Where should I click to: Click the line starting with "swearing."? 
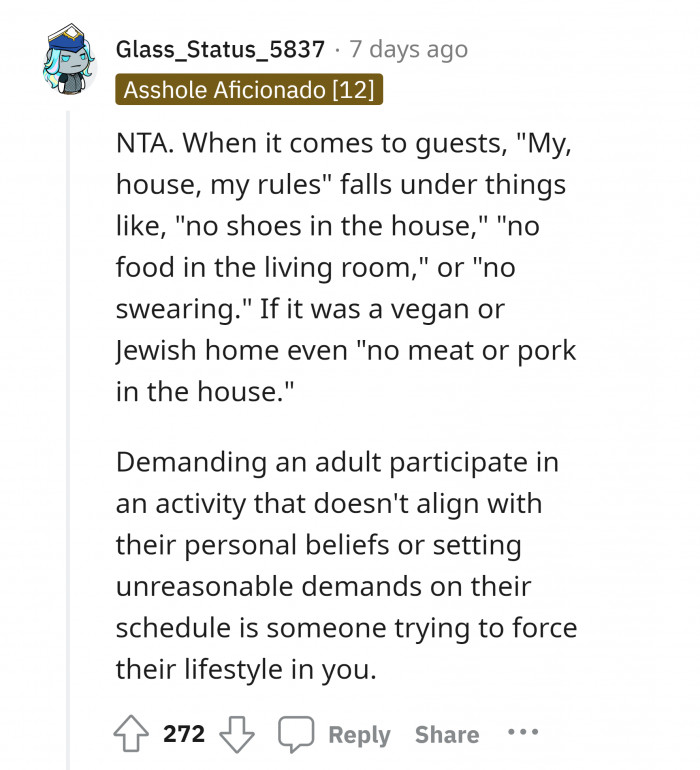click(310, 309)
